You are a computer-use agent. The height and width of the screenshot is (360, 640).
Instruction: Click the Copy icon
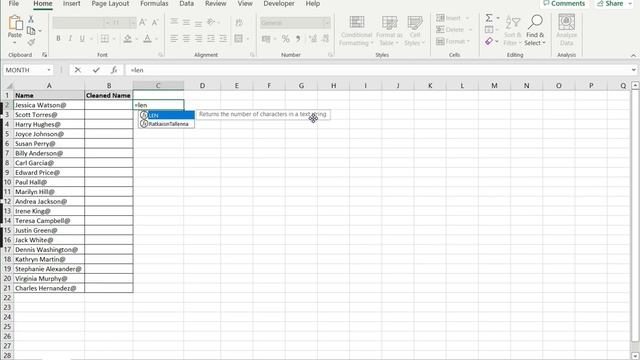(31, 31)
